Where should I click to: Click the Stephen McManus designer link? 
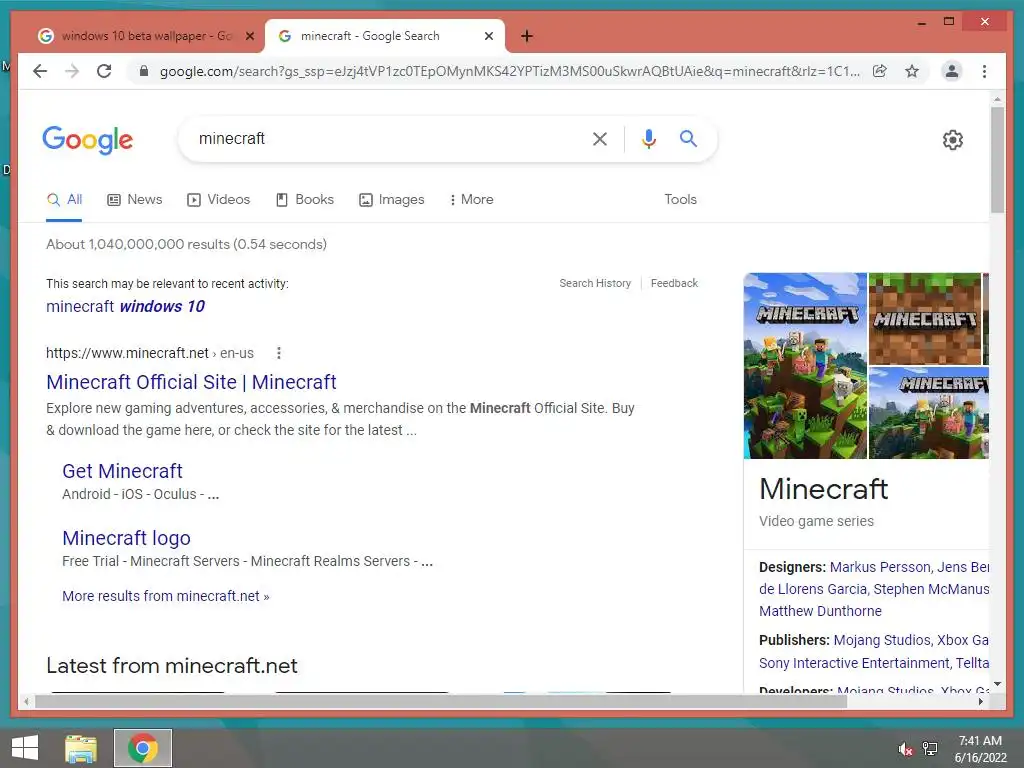(931, 589)
